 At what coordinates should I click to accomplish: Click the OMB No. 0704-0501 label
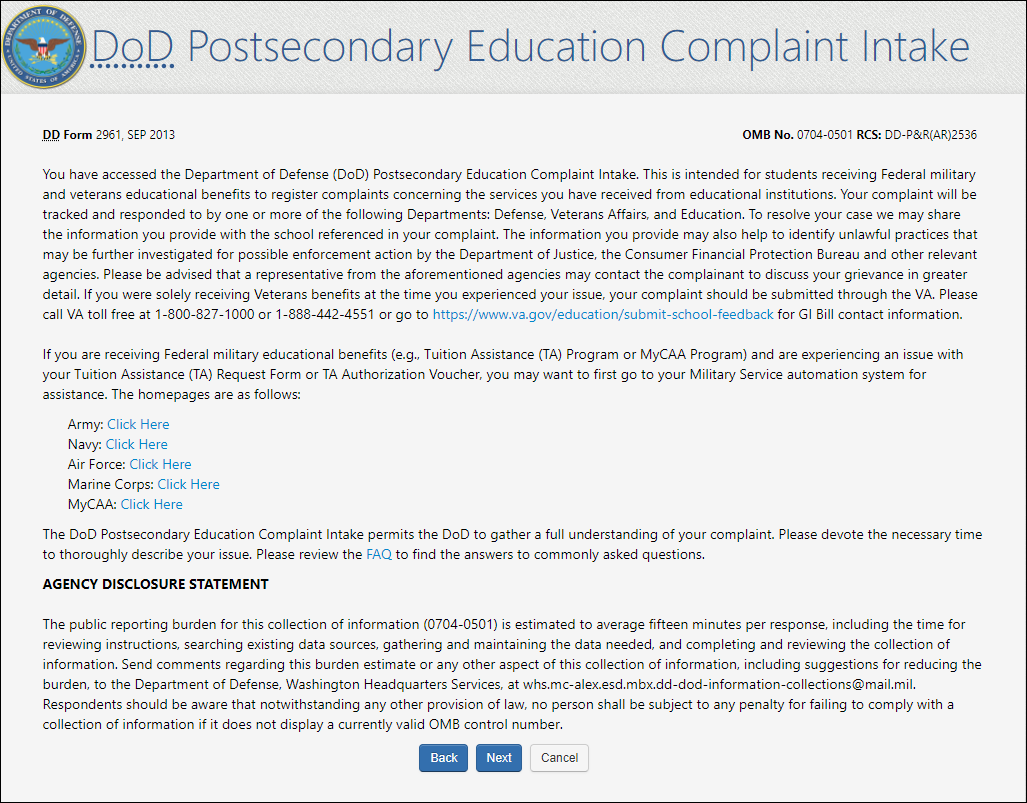(797, 134)
